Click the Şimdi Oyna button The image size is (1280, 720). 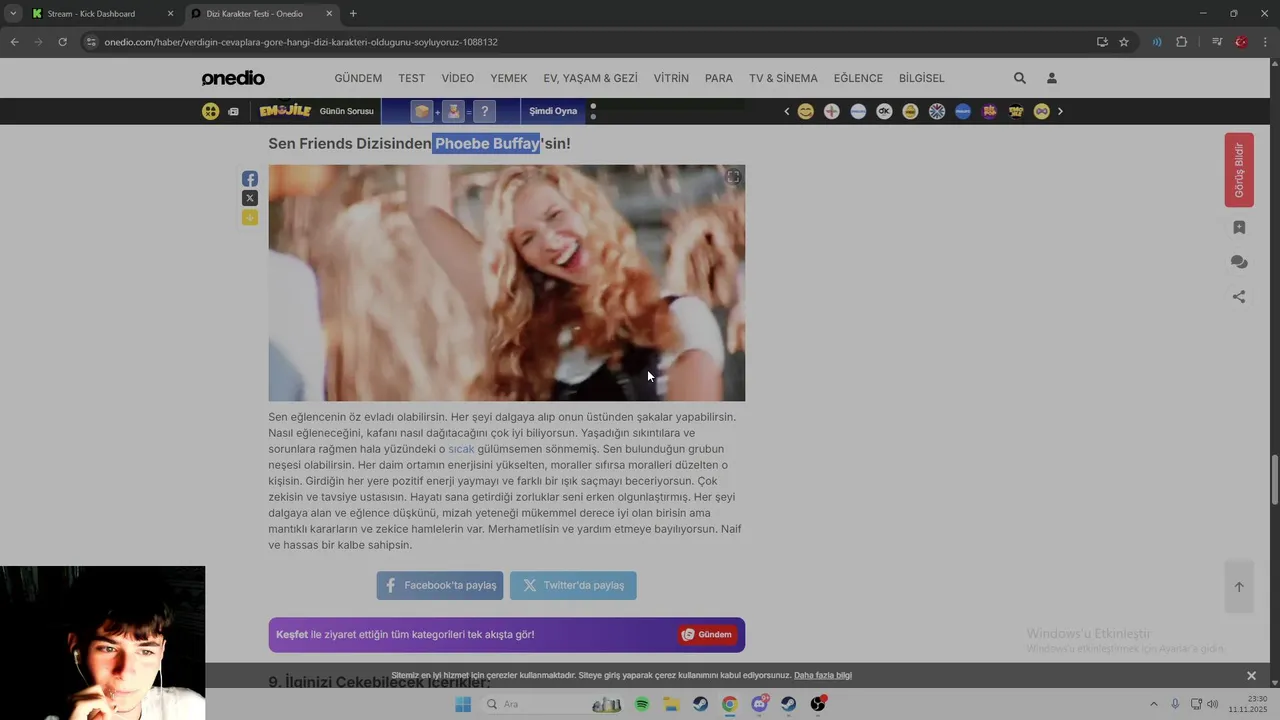click(553, 111)
